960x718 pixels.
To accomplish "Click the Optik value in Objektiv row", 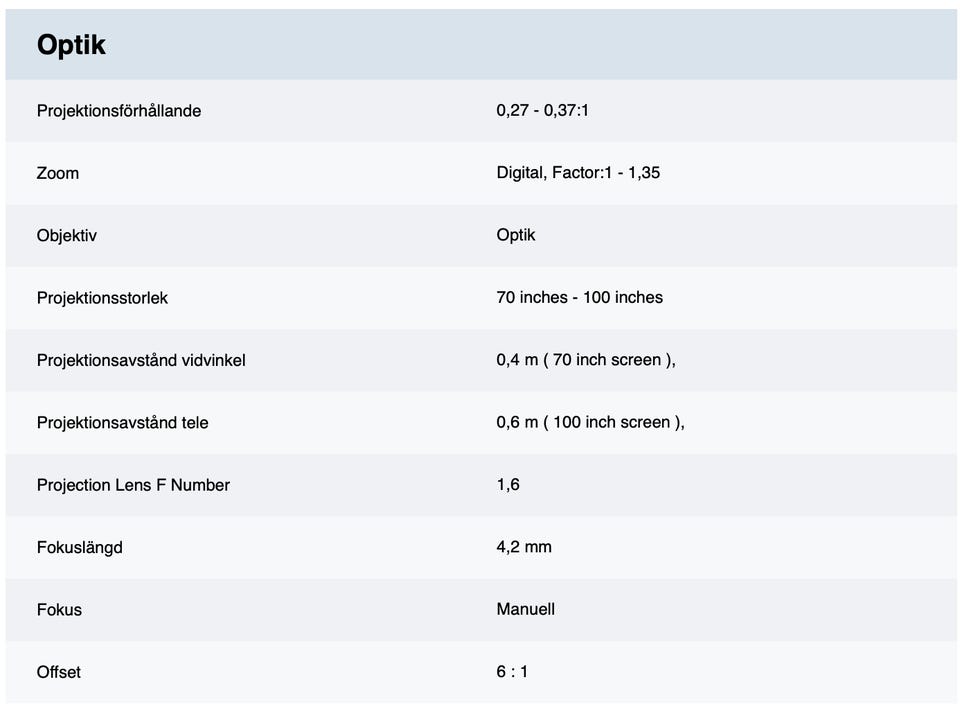I will coord(515,235).
